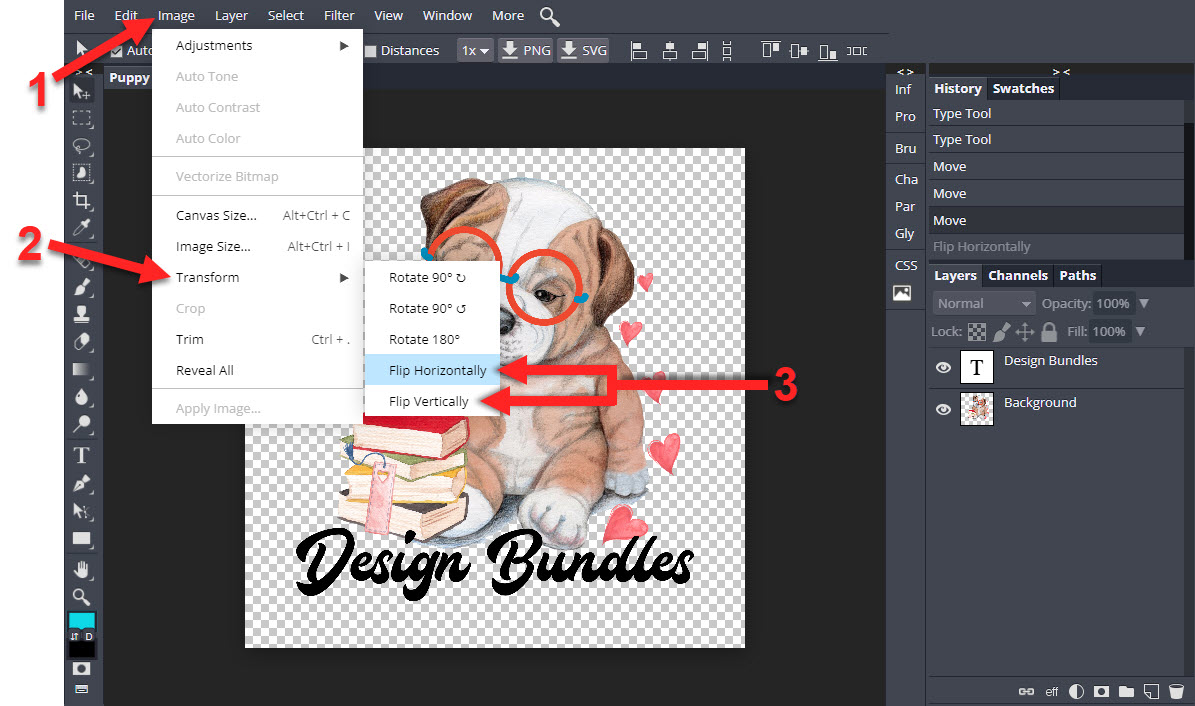Choose Flip Vertically
Screen dimensions: 1195x706
coord(432,401)
